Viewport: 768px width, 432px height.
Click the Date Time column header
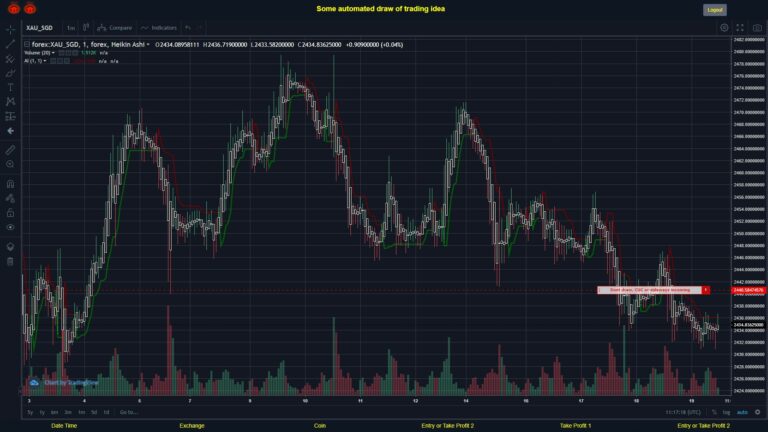[64, 426]
